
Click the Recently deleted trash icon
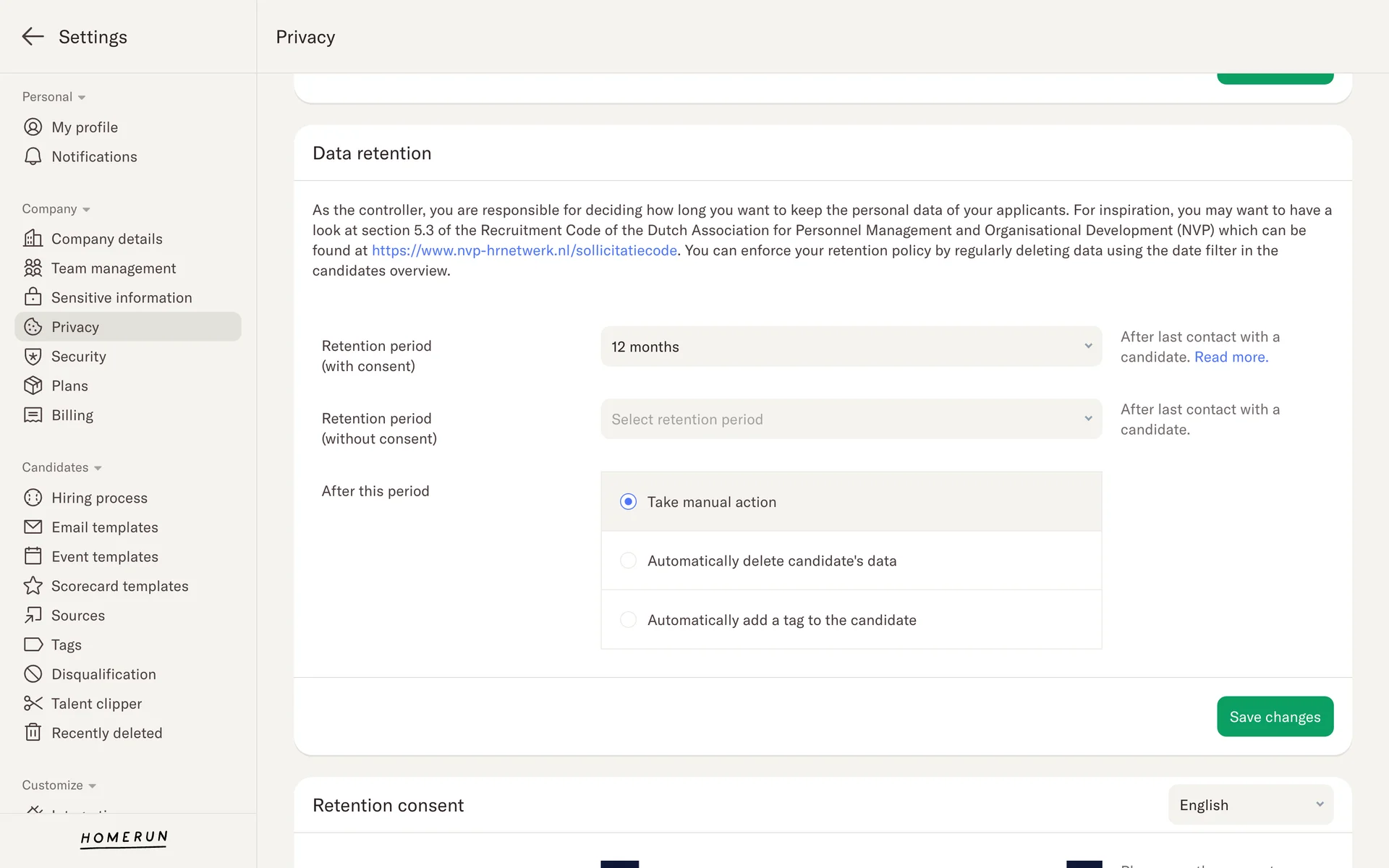click(x=33, y=733)
